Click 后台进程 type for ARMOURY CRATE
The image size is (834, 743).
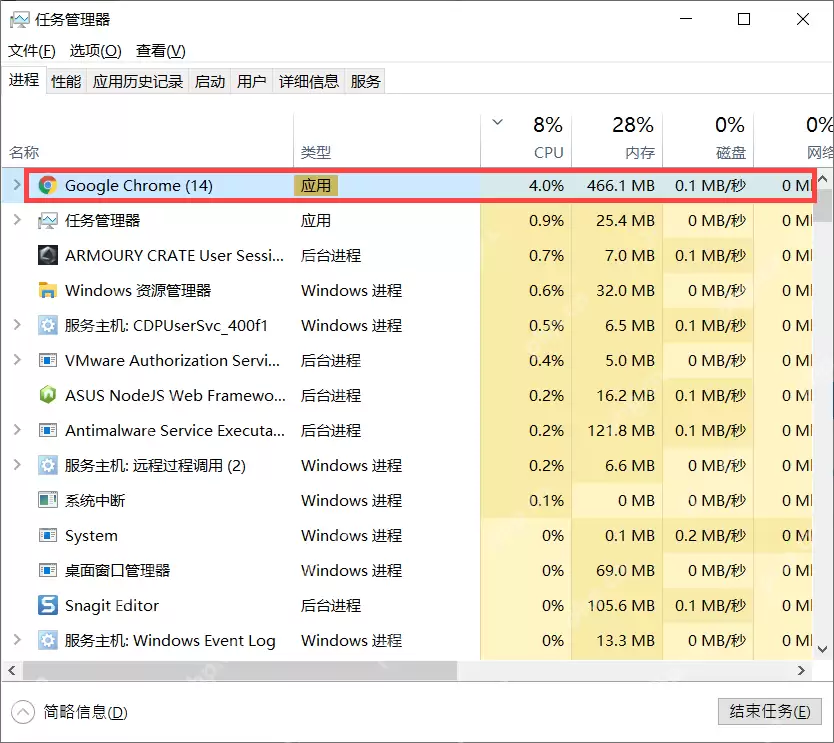pyautogui.click(x=331, y=256)
